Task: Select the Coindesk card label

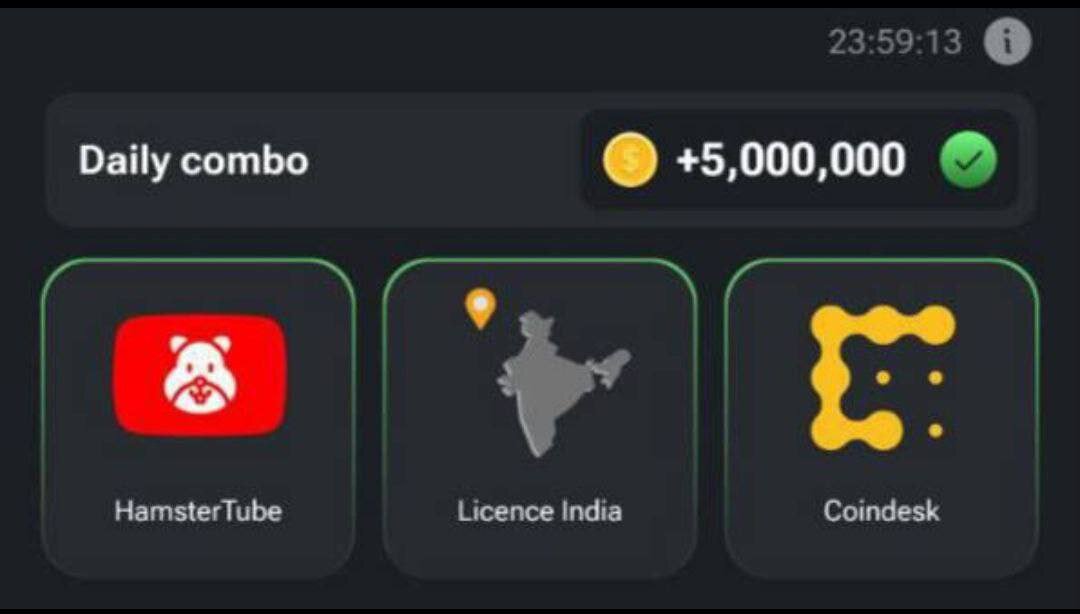Action: click(x=882, y=511)
